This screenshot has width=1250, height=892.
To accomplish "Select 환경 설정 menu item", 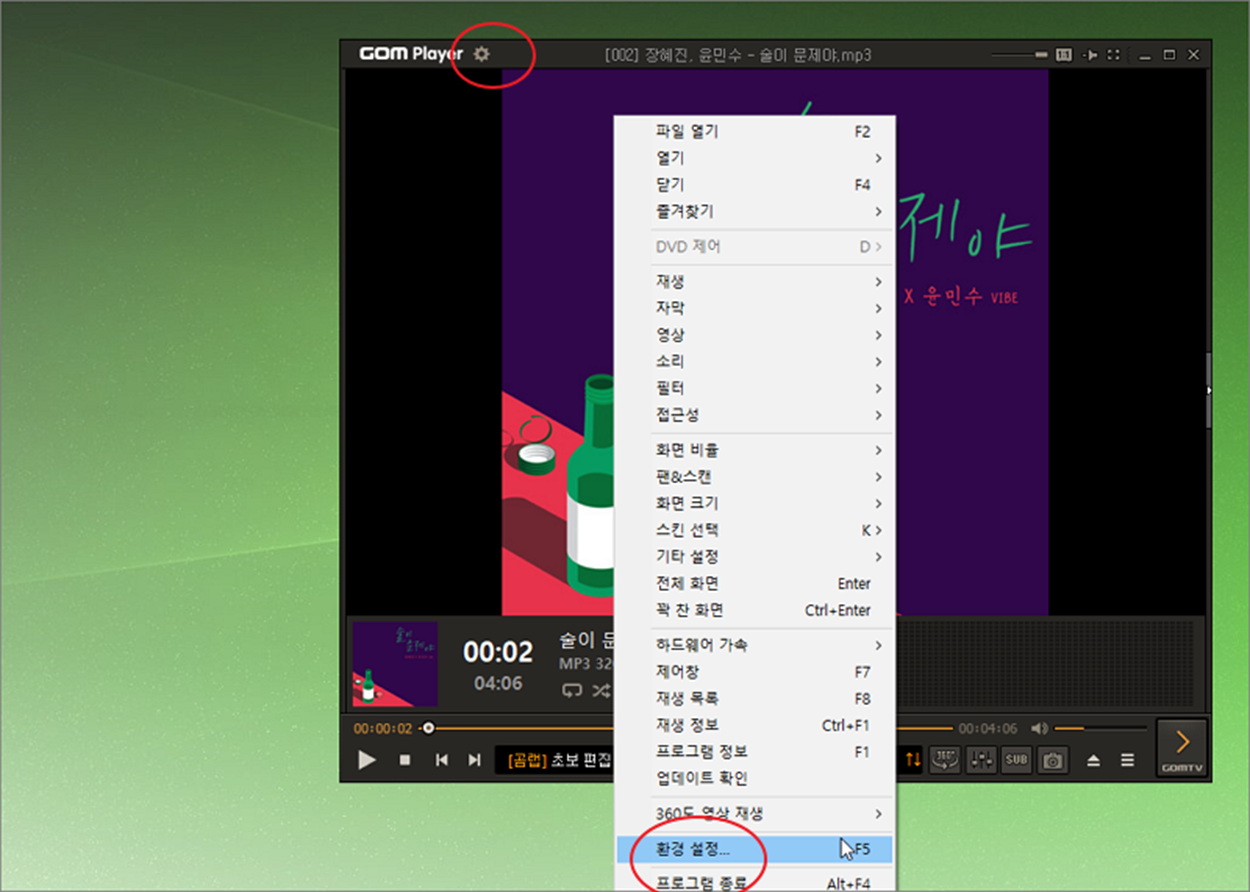I will coord(754,849).
